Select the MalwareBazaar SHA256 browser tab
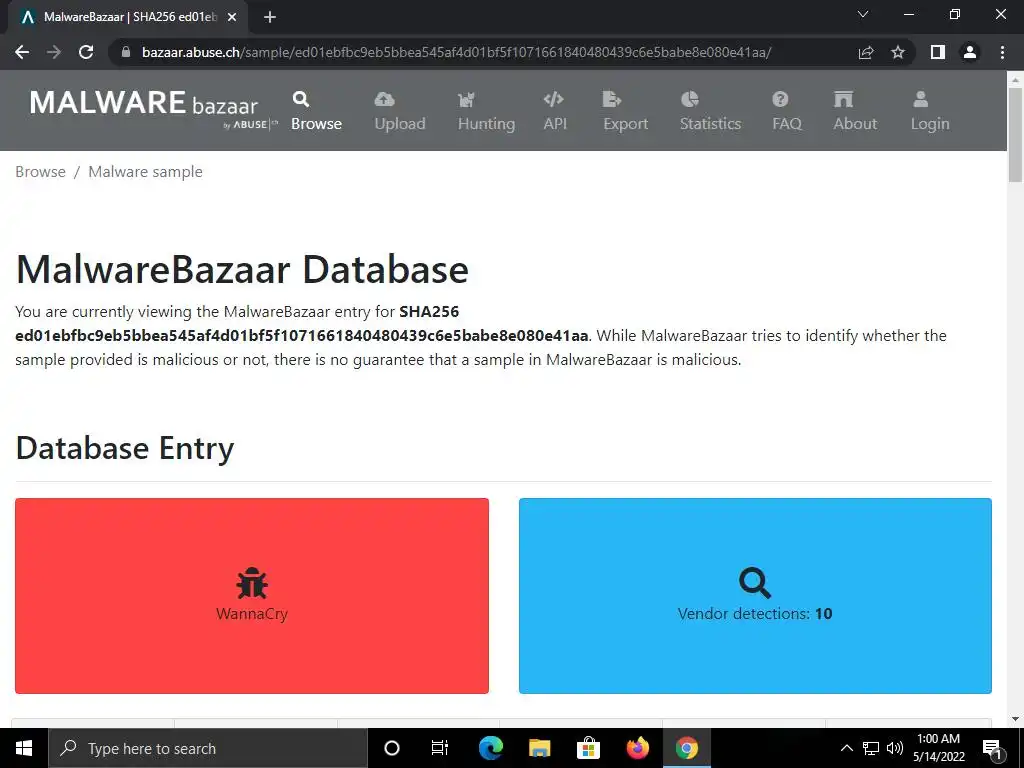The width and height of the screenshot is (1024, 768). pyautogui.click(x=127, y=17)
